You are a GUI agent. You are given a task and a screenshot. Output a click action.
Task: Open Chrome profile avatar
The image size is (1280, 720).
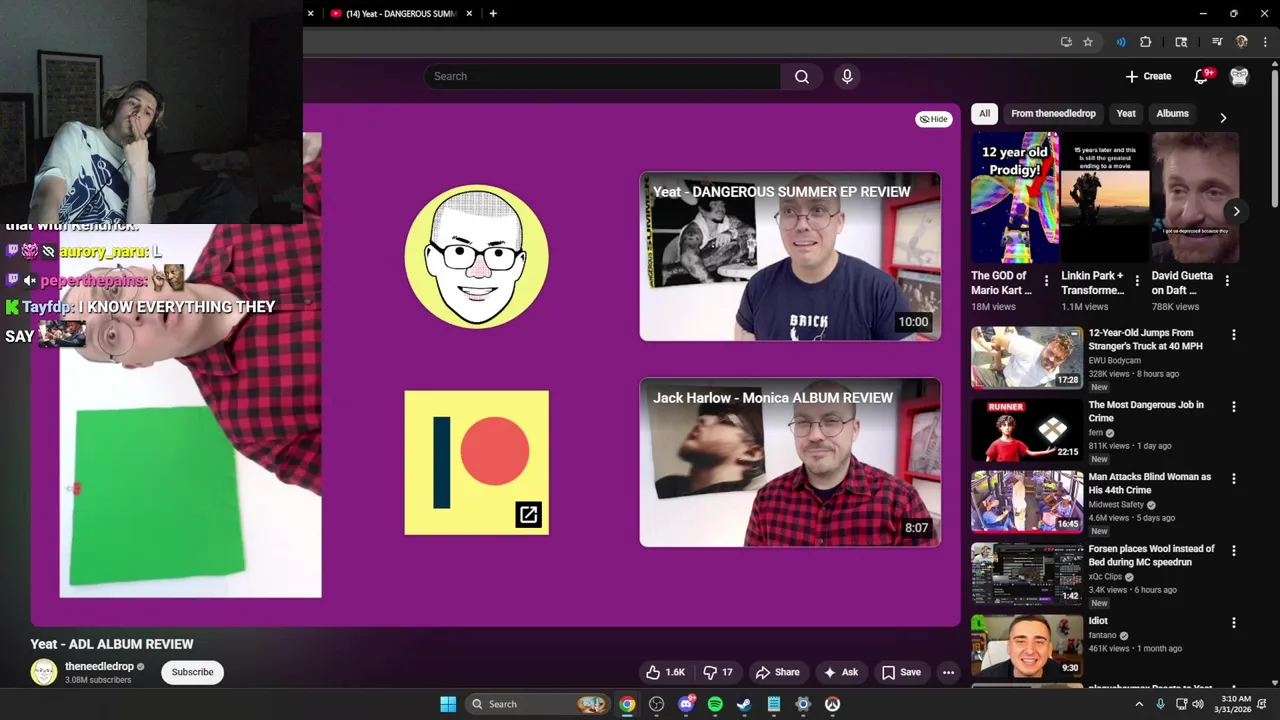[x=1242, y=42]
